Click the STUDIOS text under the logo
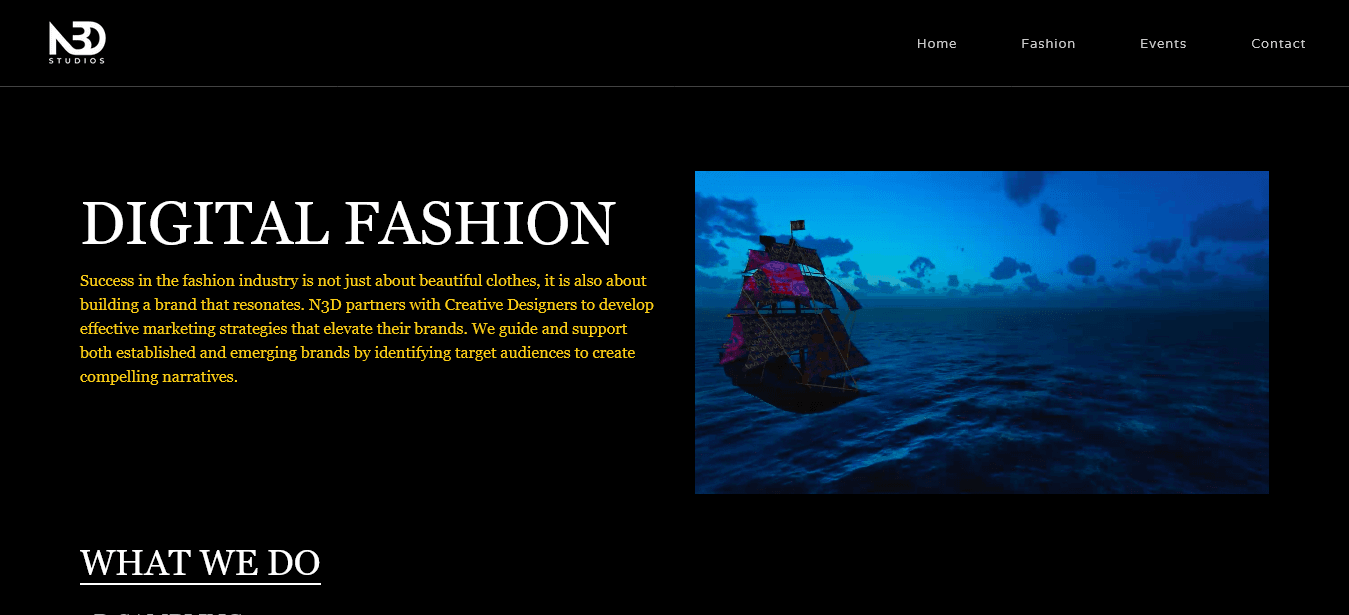This screenshot has height=615, width=1349. point(77,61)
